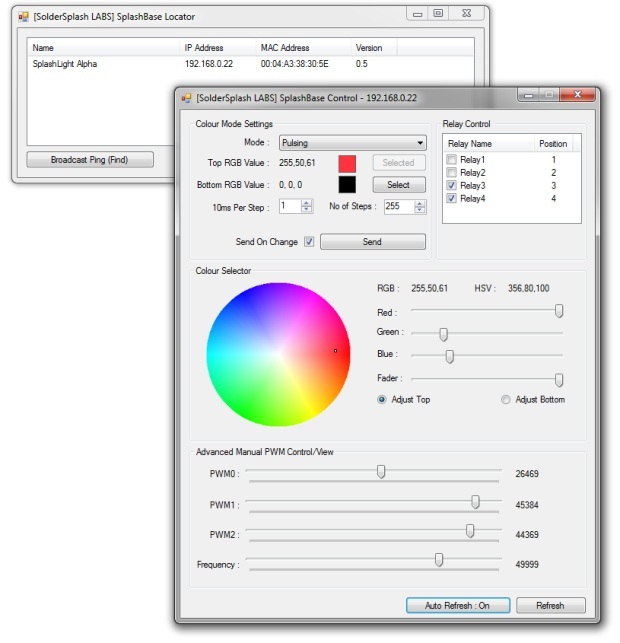Pick a colour on the colour wheel

(x=278, y=354)
